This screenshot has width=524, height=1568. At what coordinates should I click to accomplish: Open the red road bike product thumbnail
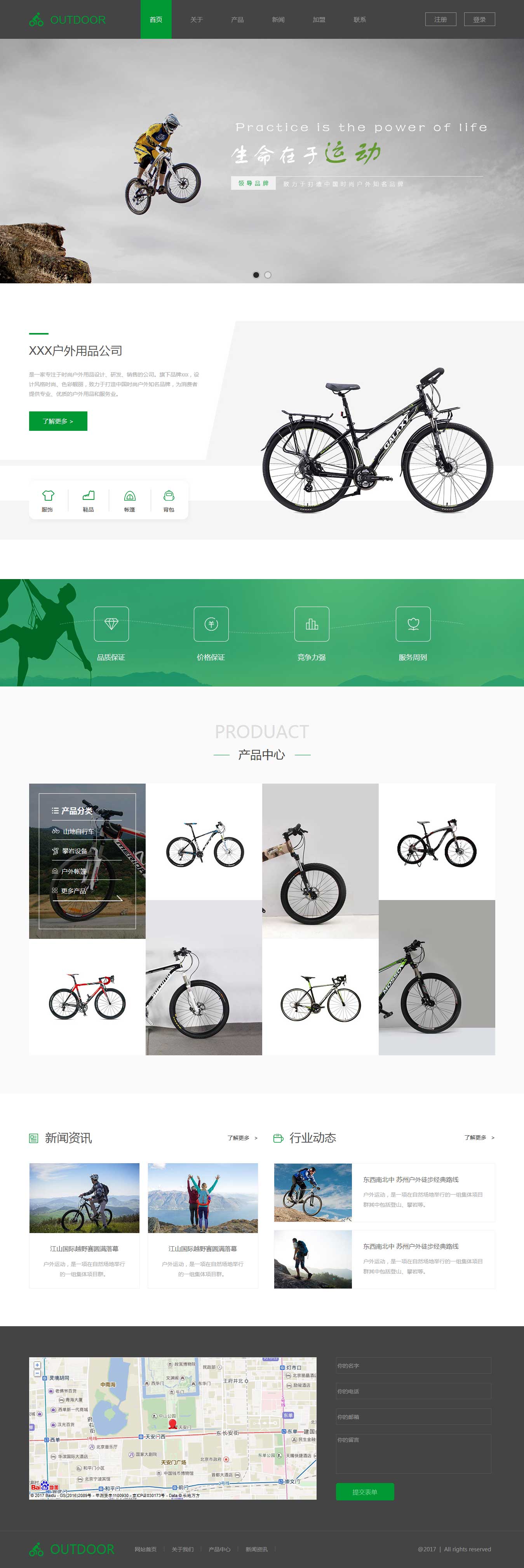click(87, 997)
